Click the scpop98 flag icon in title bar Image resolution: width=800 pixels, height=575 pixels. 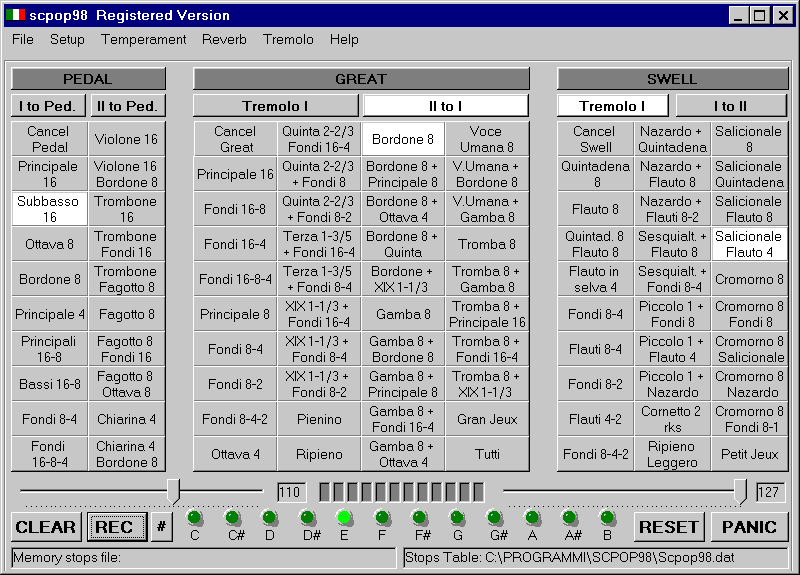click(x=15, y=15)
